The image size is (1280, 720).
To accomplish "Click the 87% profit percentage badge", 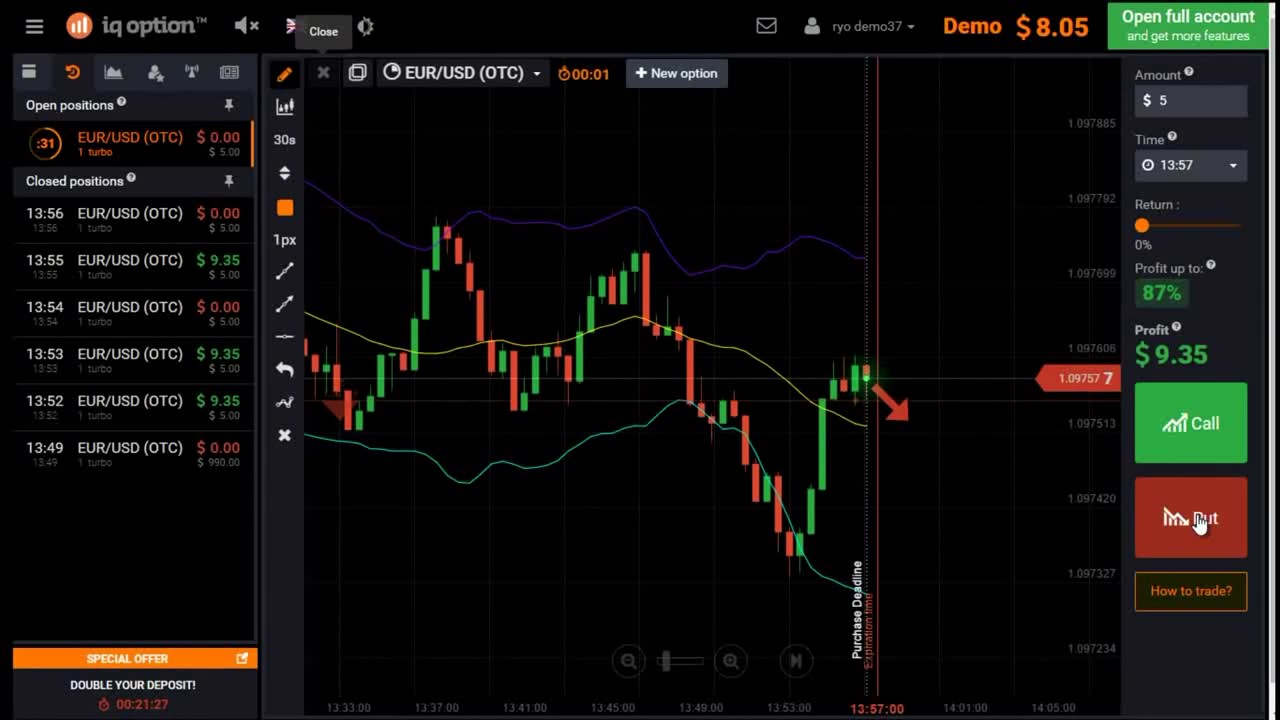I will point(1162,293).
